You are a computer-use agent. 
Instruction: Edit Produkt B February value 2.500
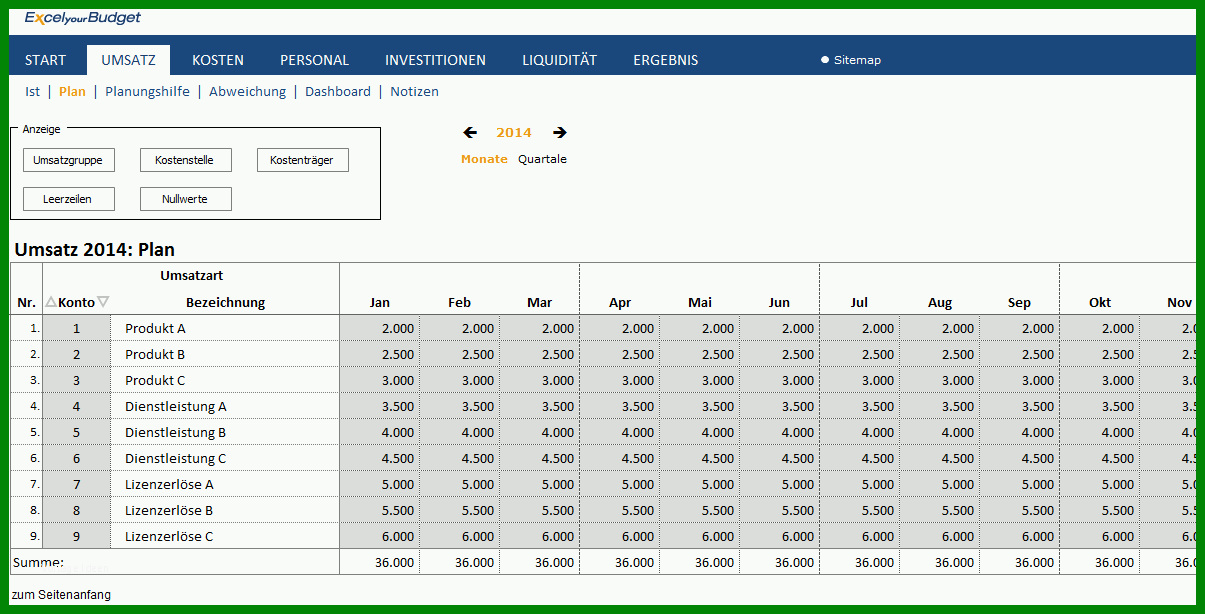(x=460, y=354)
